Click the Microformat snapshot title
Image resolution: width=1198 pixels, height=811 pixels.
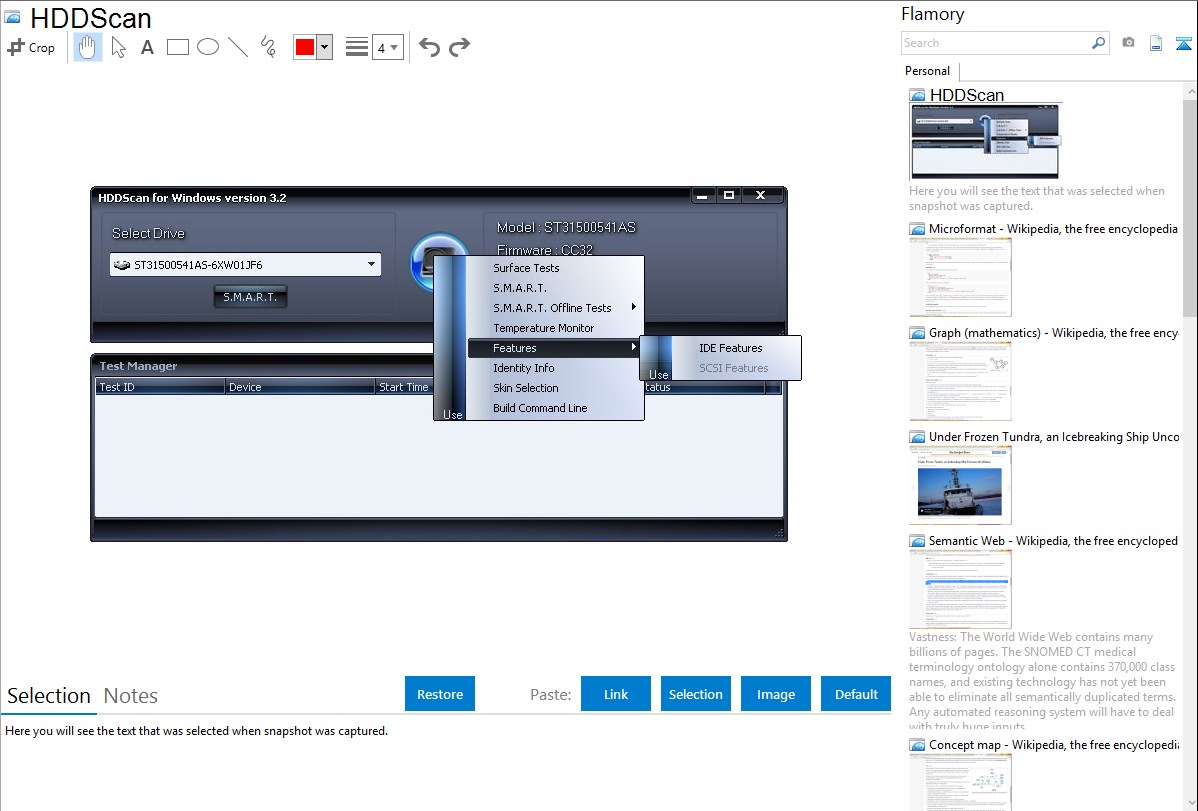pyautogui.click(x=1053, y=229)
